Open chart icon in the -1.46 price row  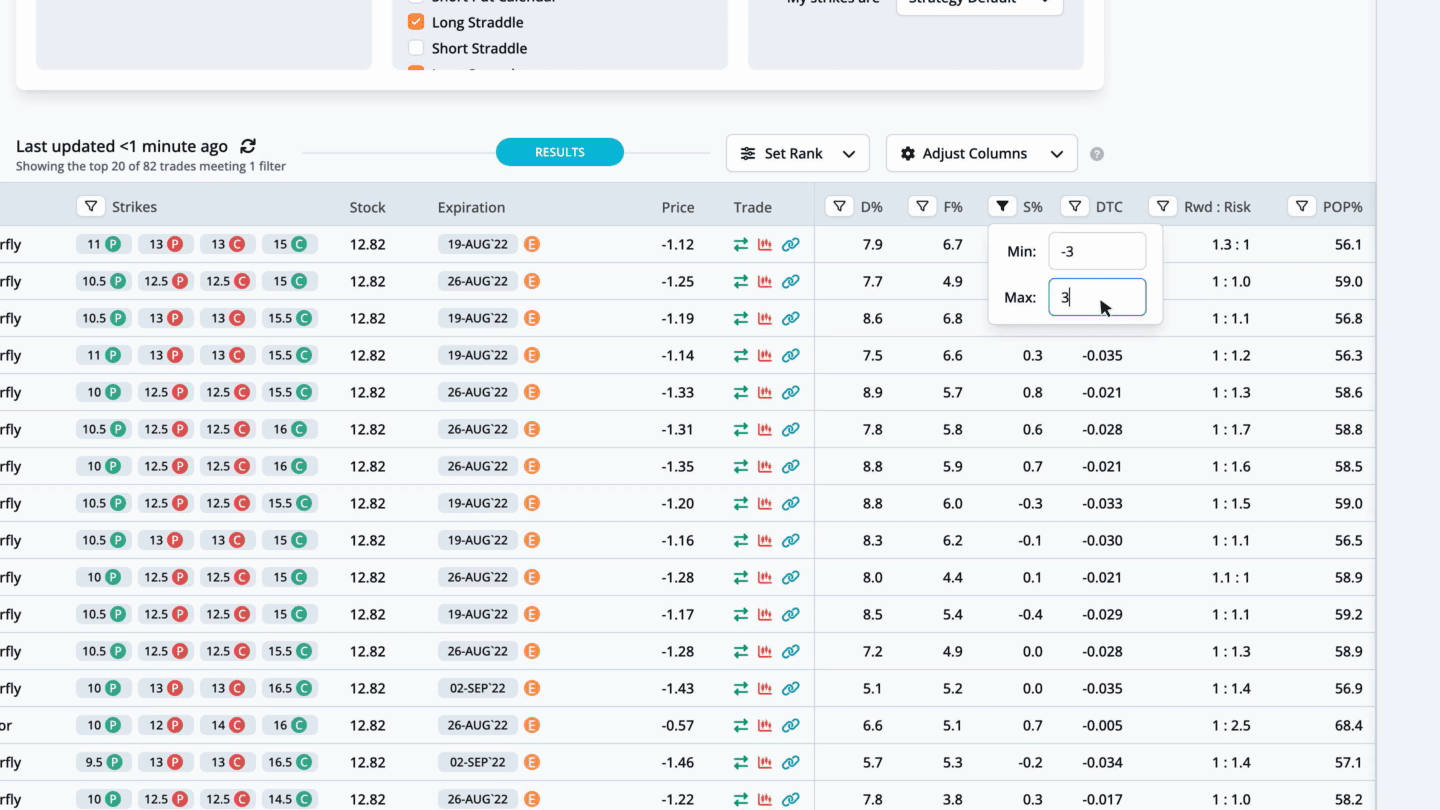coord(765,762)
